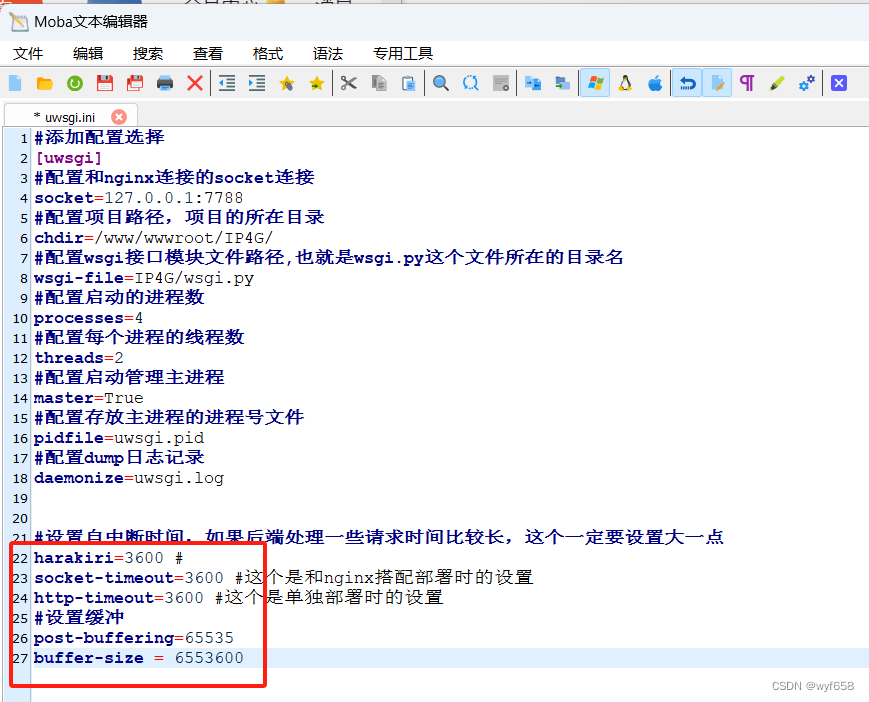Screen dimensions: 869x702
Task: Click line number 19 in the gutter
Action: point(21,499)
